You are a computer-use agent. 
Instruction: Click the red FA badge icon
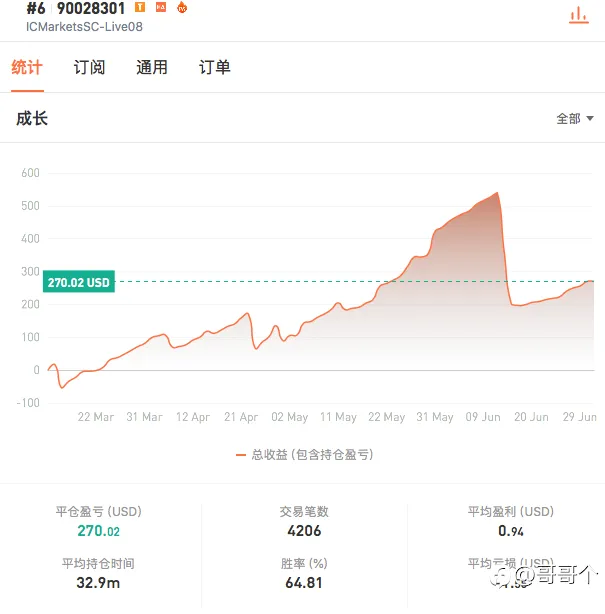coord(161,7)
